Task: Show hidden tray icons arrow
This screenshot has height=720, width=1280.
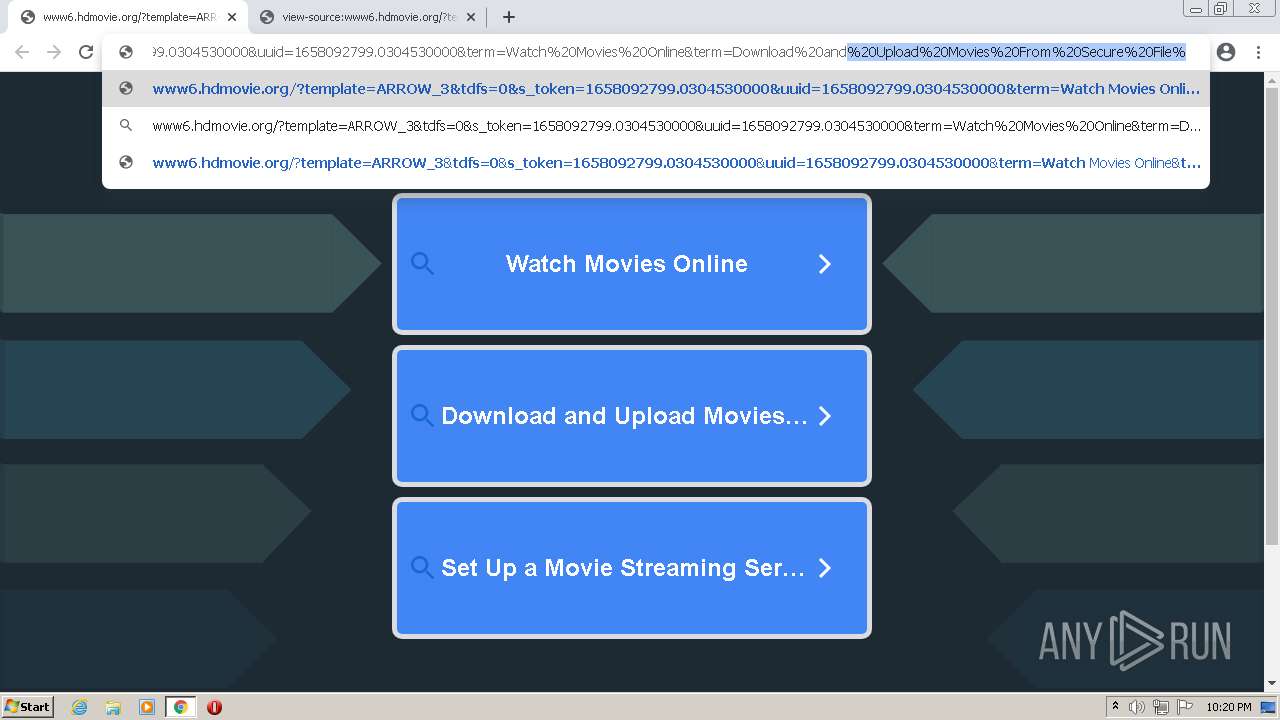Action: pyautogui.click(x=1116, y=707)
